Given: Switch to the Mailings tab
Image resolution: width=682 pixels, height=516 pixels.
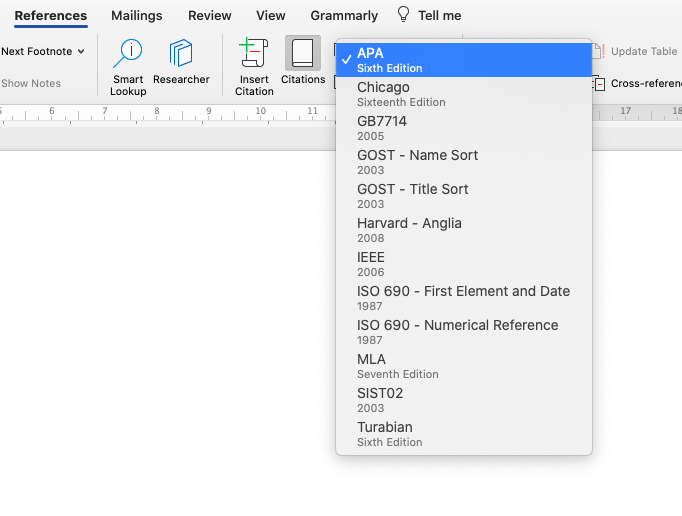Looking at the screenshot, I should [x=137, y=16].
